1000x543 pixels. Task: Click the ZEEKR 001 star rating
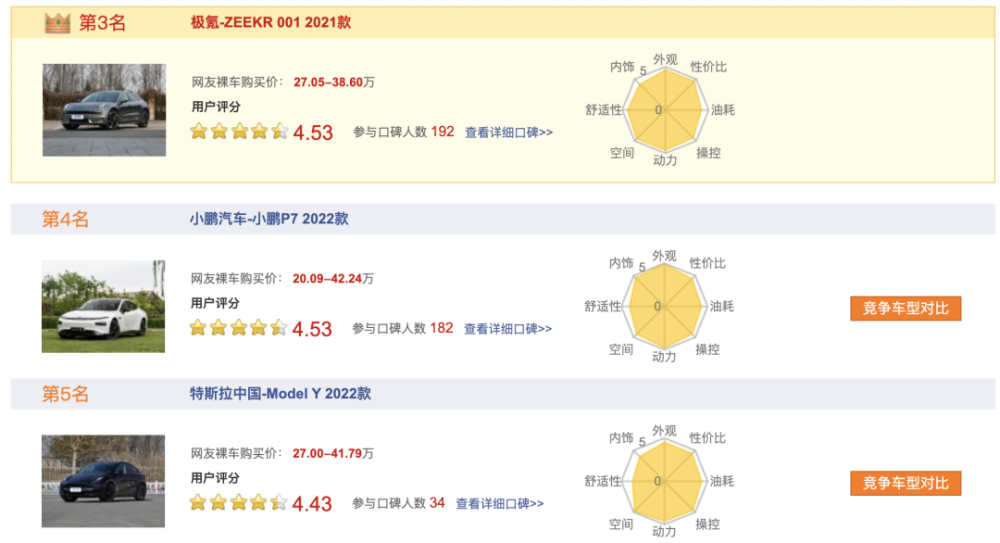(239, 131)
